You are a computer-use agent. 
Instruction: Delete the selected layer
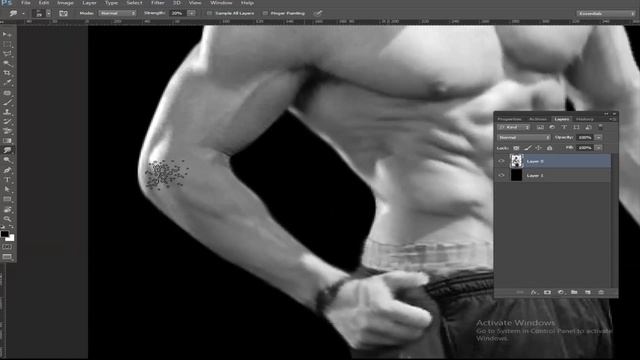tap(601, 292)
